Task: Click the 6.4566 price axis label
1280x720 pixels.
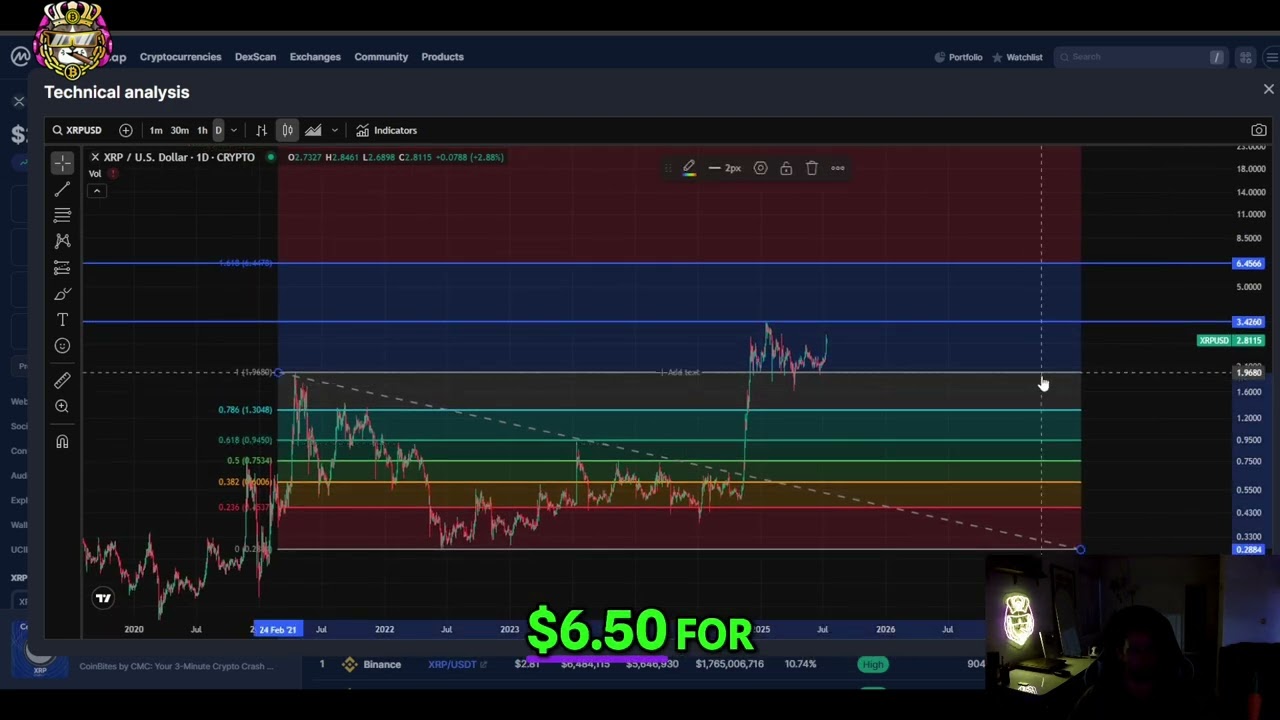Action: coord(1249,263)
